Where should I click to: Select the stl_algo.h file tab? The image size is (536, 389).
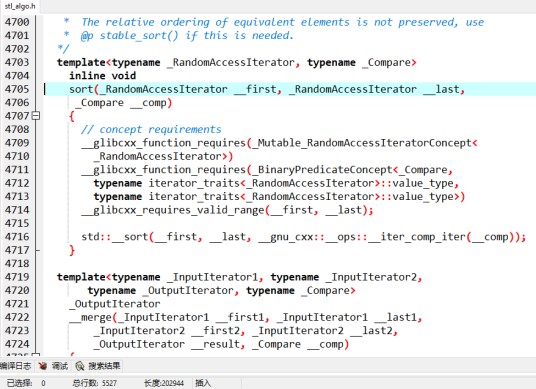20,6
